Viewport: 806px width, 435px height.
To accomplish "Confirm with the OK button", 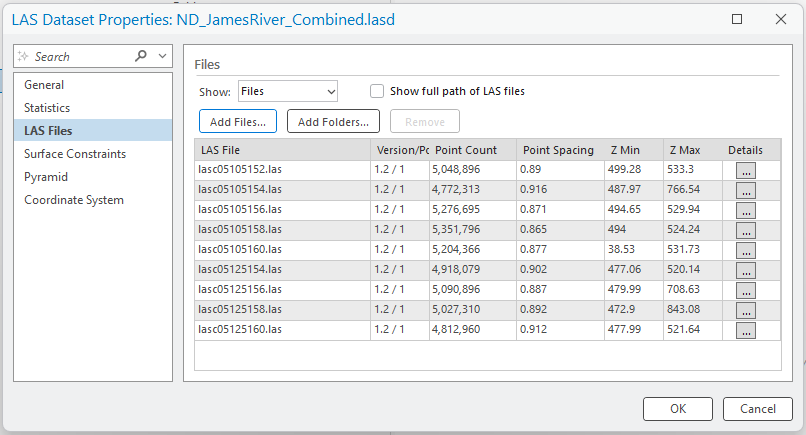I will coord(677,409).
